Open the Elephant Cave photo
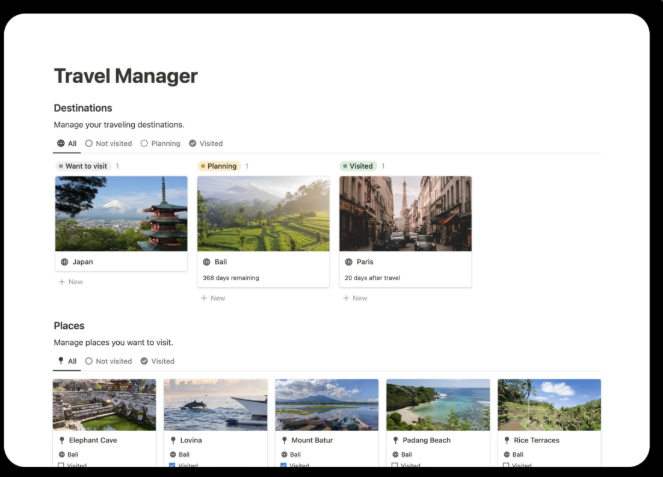The height and width of the screenshot is (477, 663). [x=104, y=405]
